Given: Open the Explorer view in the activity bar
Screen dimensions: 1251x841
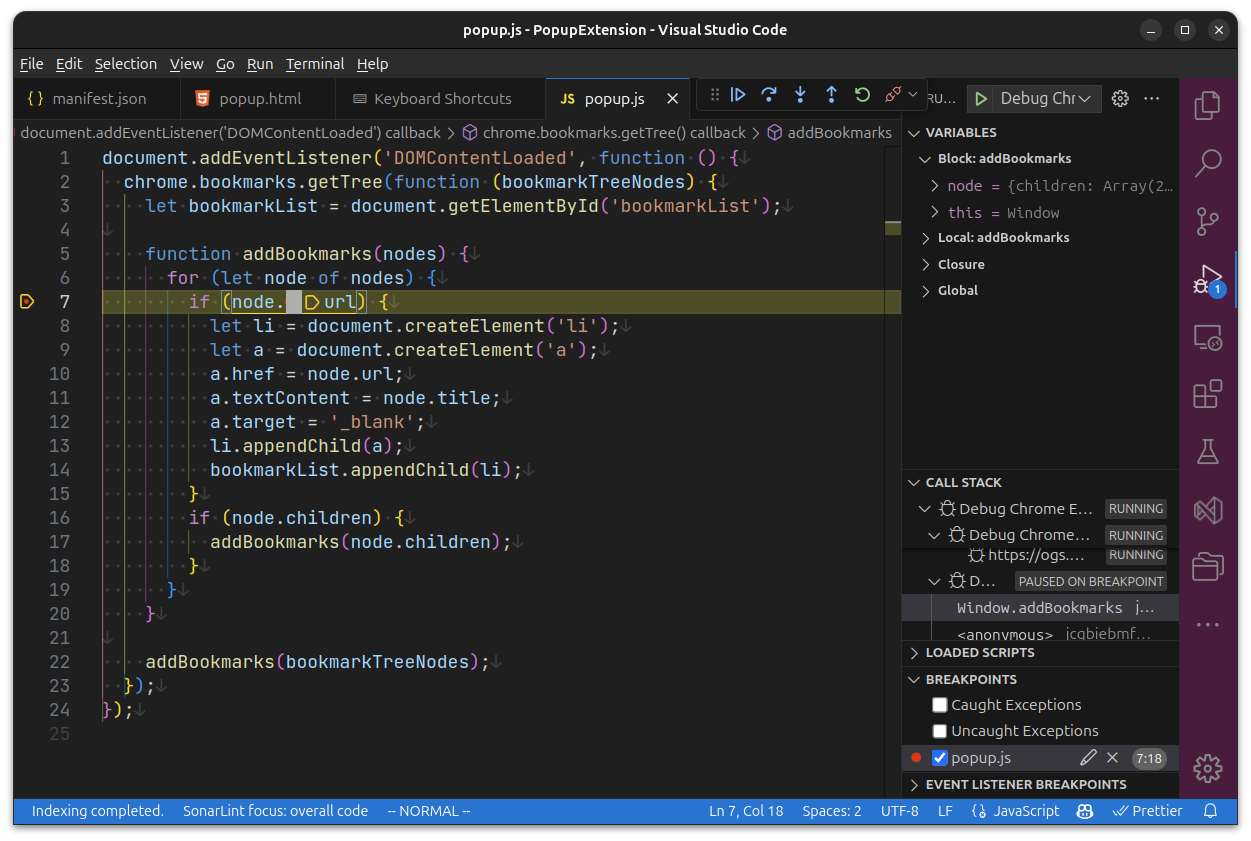Looking at the screenshot, I should (1208, 105).
